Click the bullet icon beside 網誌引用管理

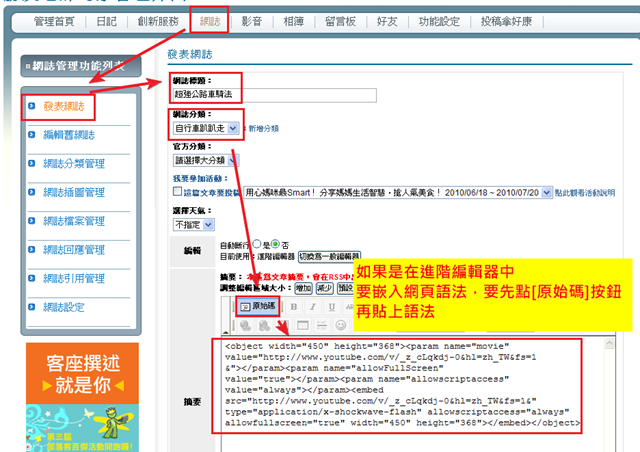pos(32,278)
